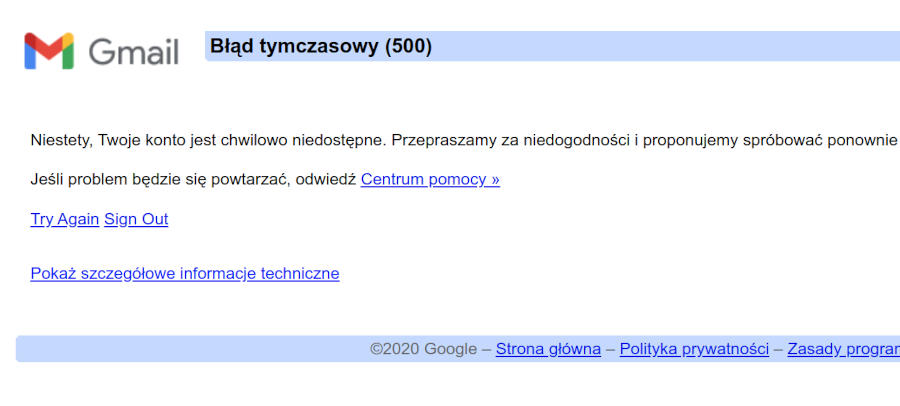Viewport: 900px width, 406px height.
Task: Click empty area of blue header bar
Action: click(x=660, y=46)
